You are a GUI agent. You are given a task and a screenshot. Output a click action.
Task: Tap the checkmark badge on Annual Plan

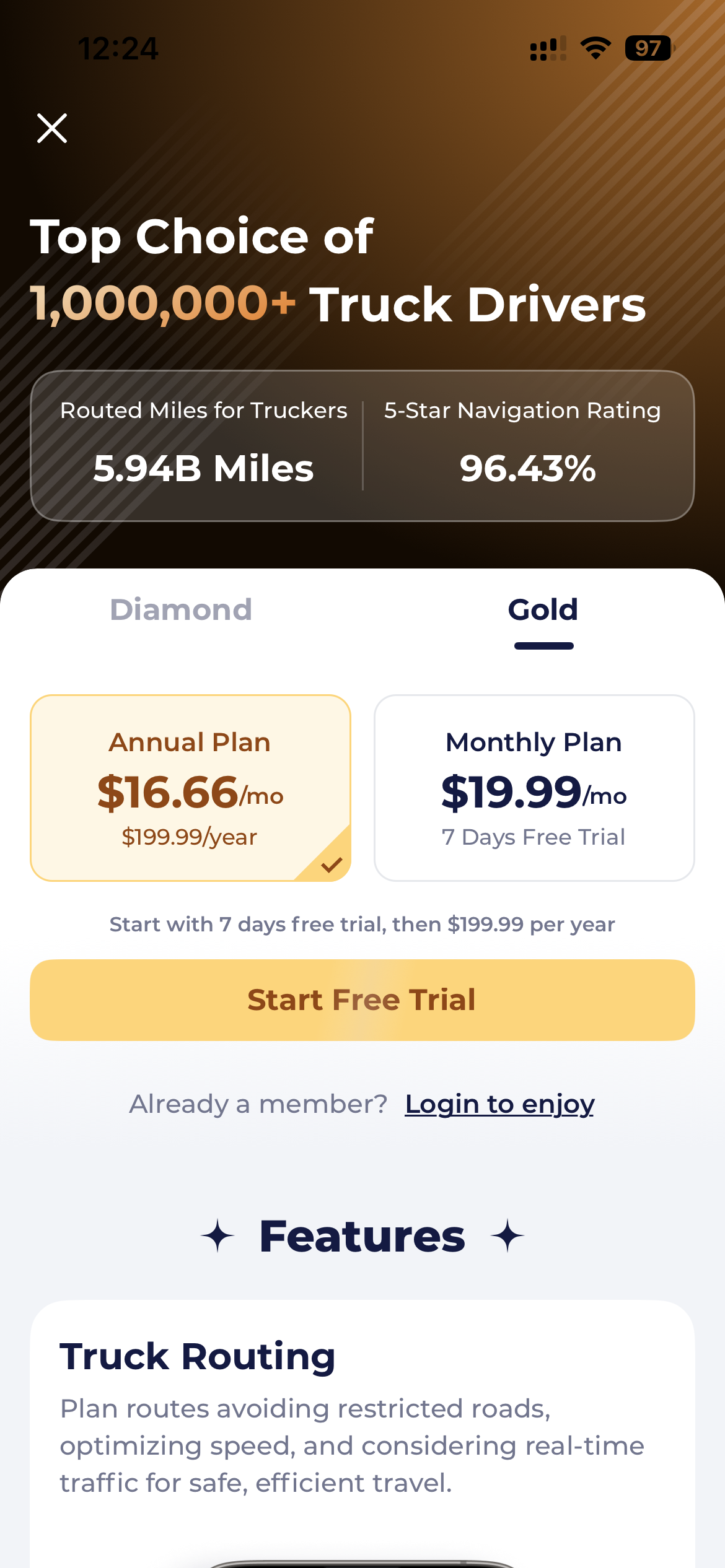tap(332, 865)
